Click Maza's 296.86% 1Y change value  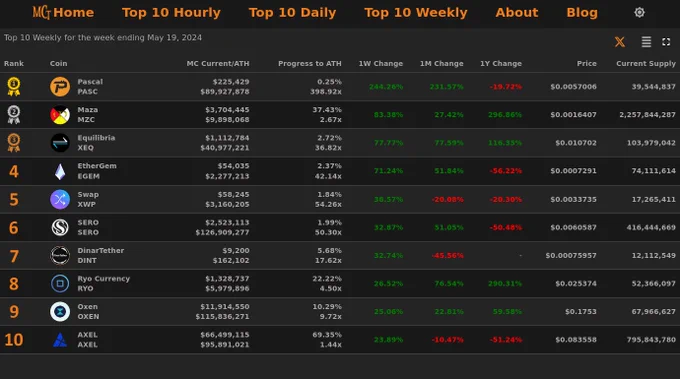(x=505, y=115)
